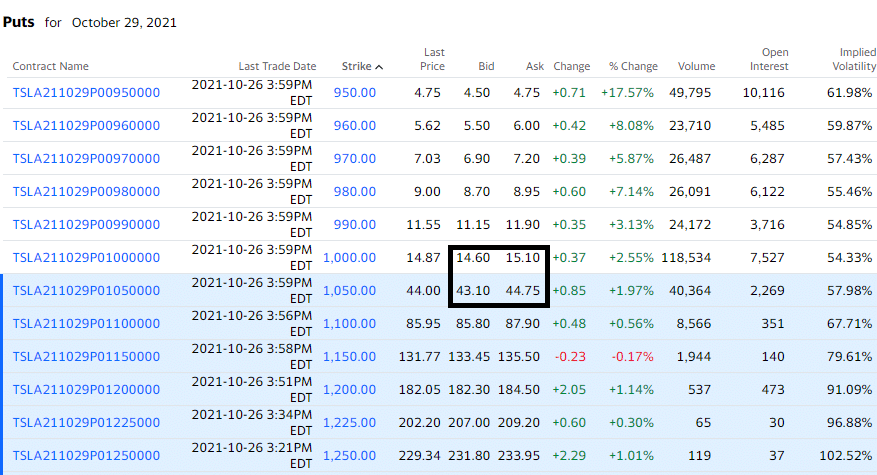Image resolution: width=877 pixels, height=475 pixels.
Task: Select the 2,269 open interest cell
Action: [x=767, y=290]
